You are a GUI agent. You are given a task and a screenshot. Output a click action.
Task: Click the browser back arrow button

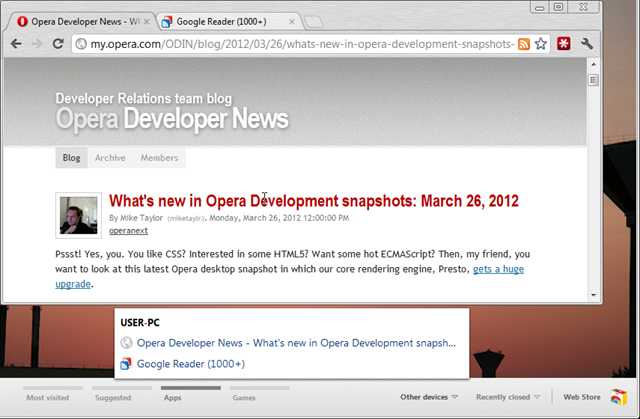[17, 44]
